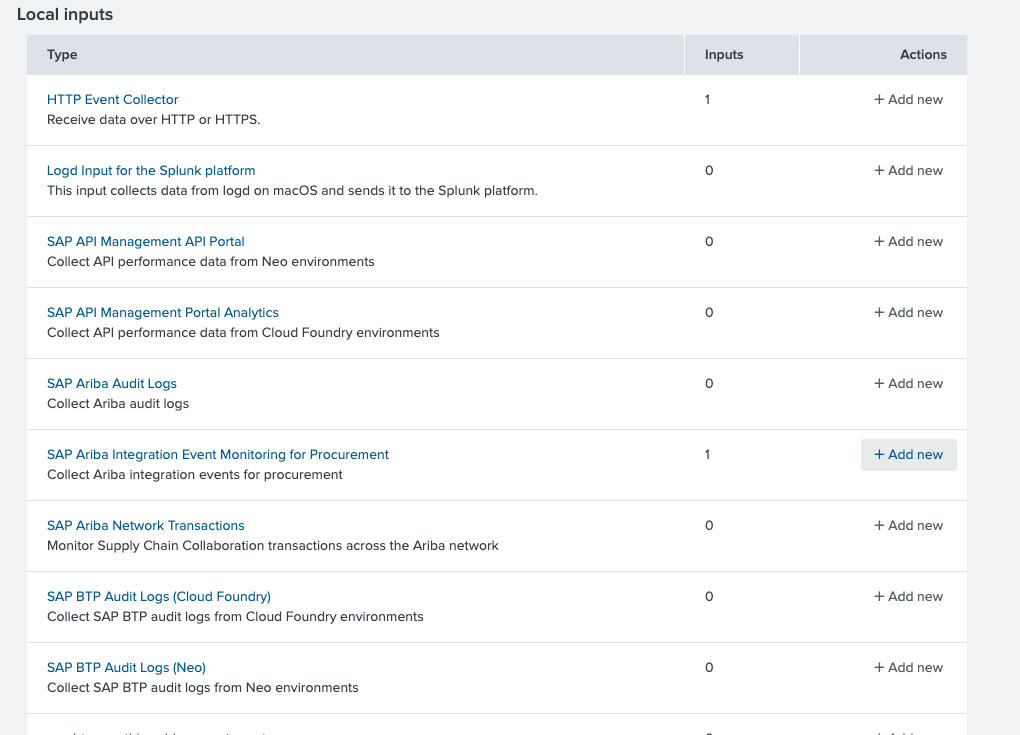Viewport: 1020px width, 735px height.
Task: Add new HTTP Event Collector input
Action: coord(908,100)
